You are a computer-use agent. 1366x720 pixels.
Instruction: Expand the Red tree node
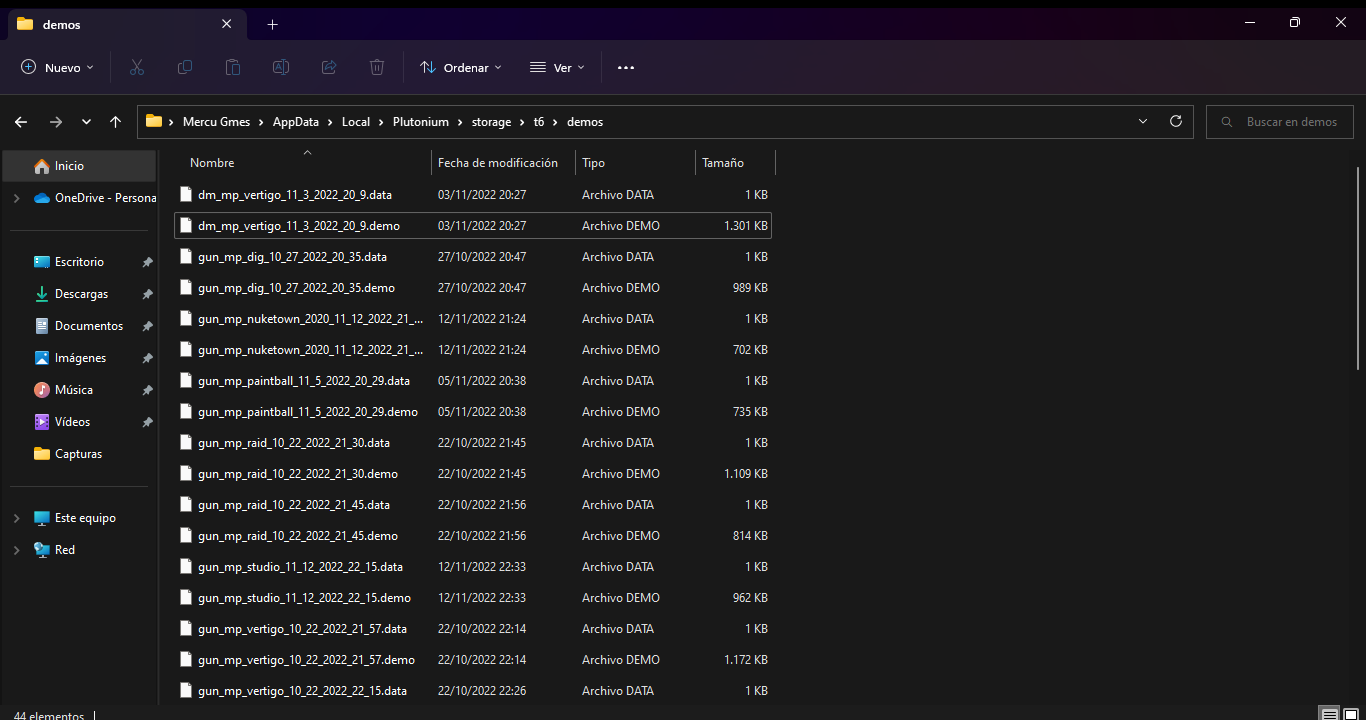click(x=16, y=550)
